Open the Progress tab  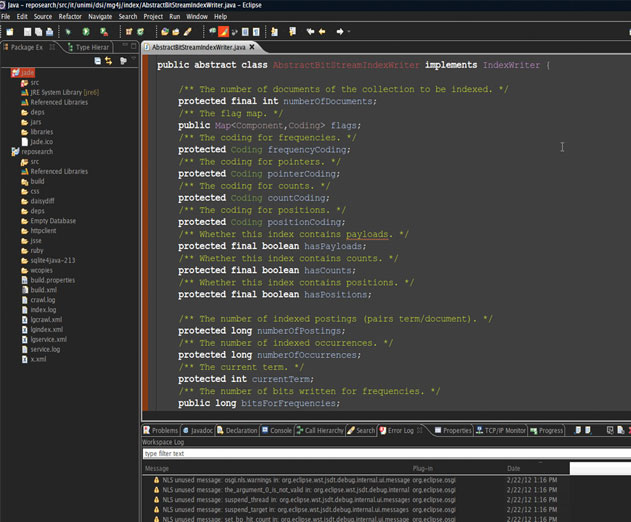(546, 430)
